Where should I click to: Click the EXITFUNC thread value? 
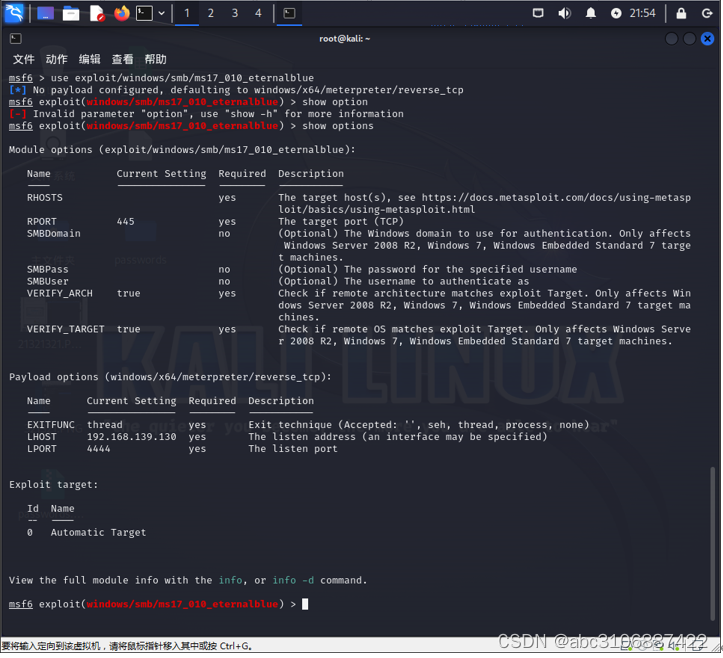[x=105, y=425]
